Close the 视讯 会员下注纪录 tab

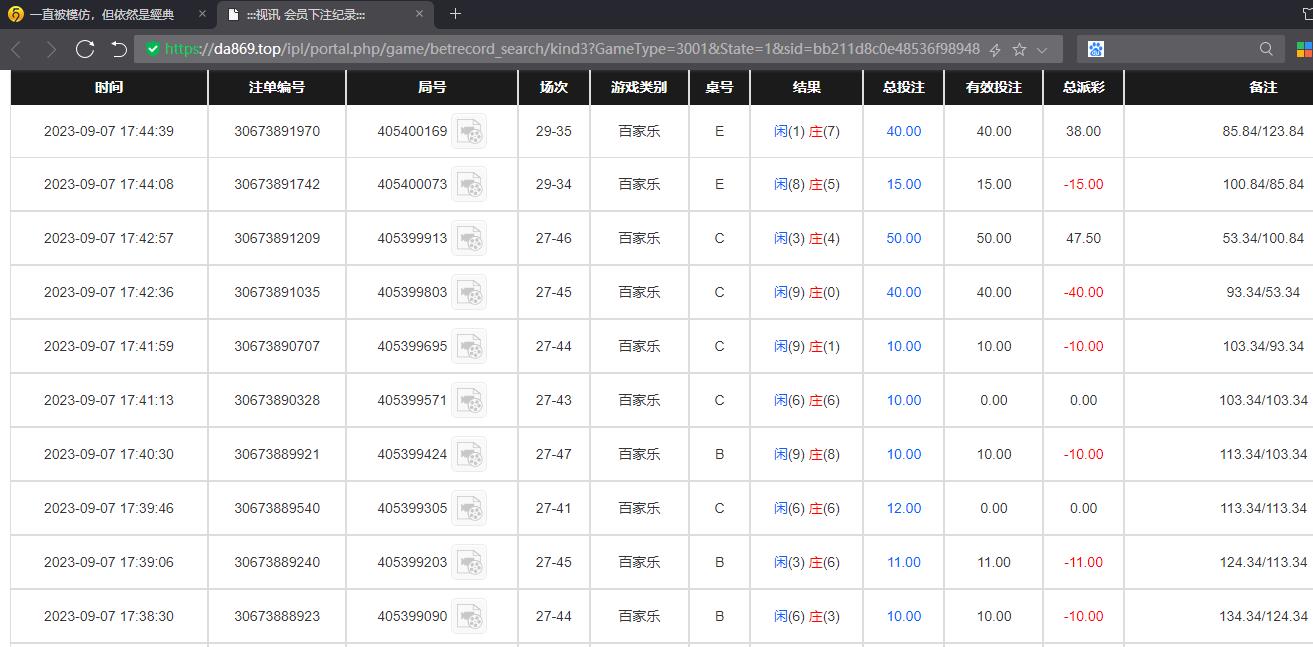(420, 15)
